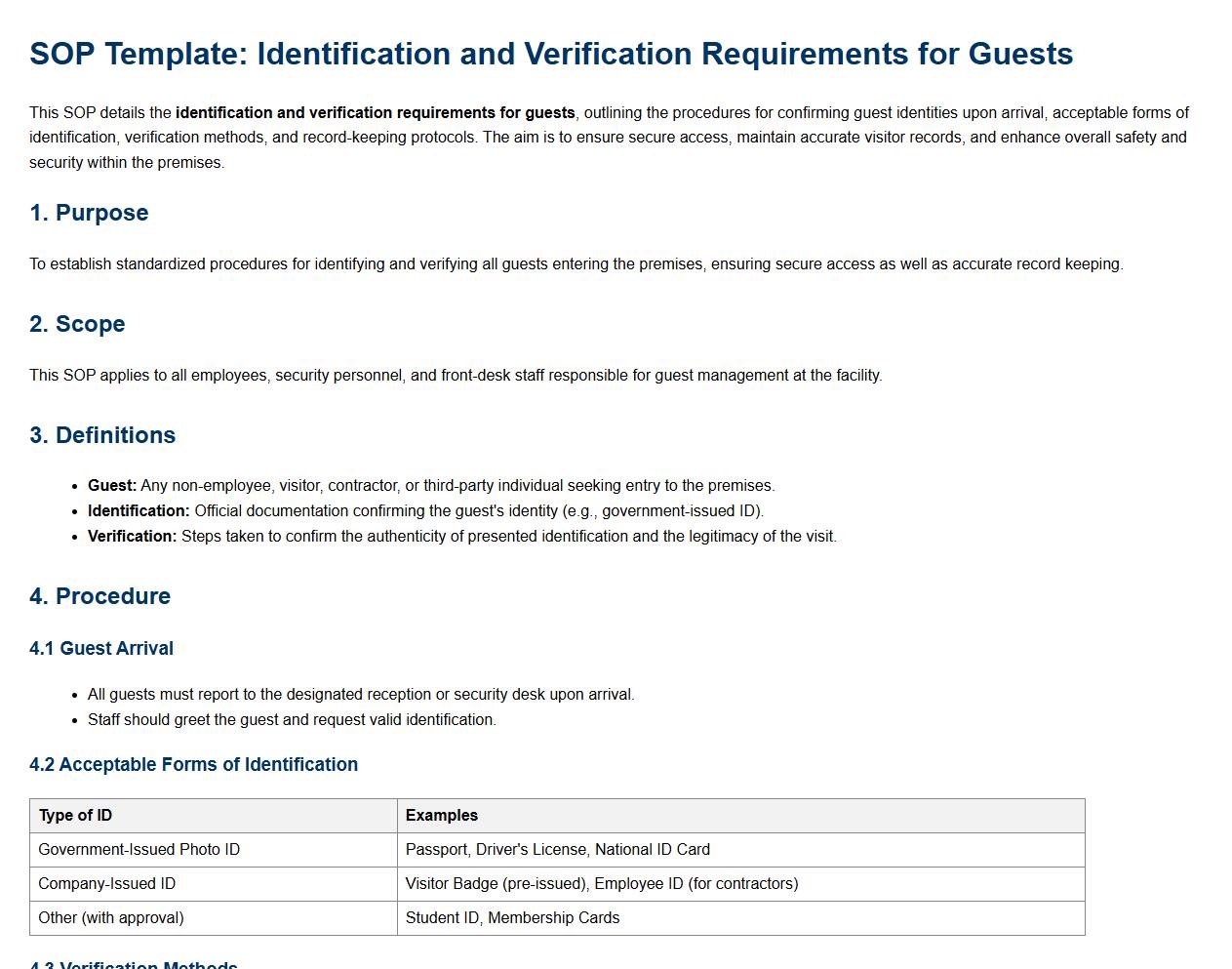The width and height of the screenshot is (1232, 969).
Task: Click the bold 'Identification:' definition term
Action: 139,511
